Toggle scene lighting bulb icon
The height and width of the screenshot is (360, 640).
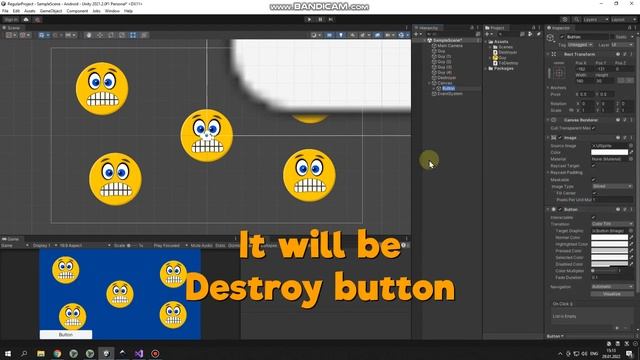[341, 35]
